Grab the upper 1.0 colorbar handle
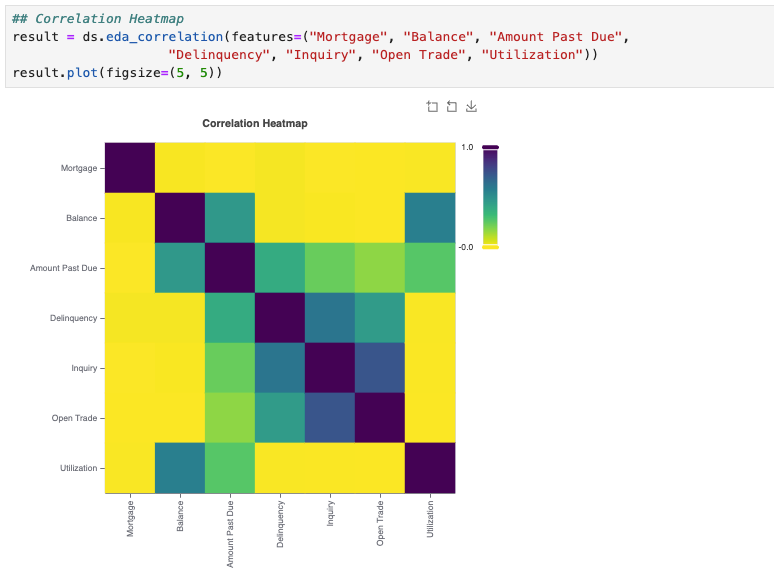Screen dimensions: 774x578 [x=490, y=147]
